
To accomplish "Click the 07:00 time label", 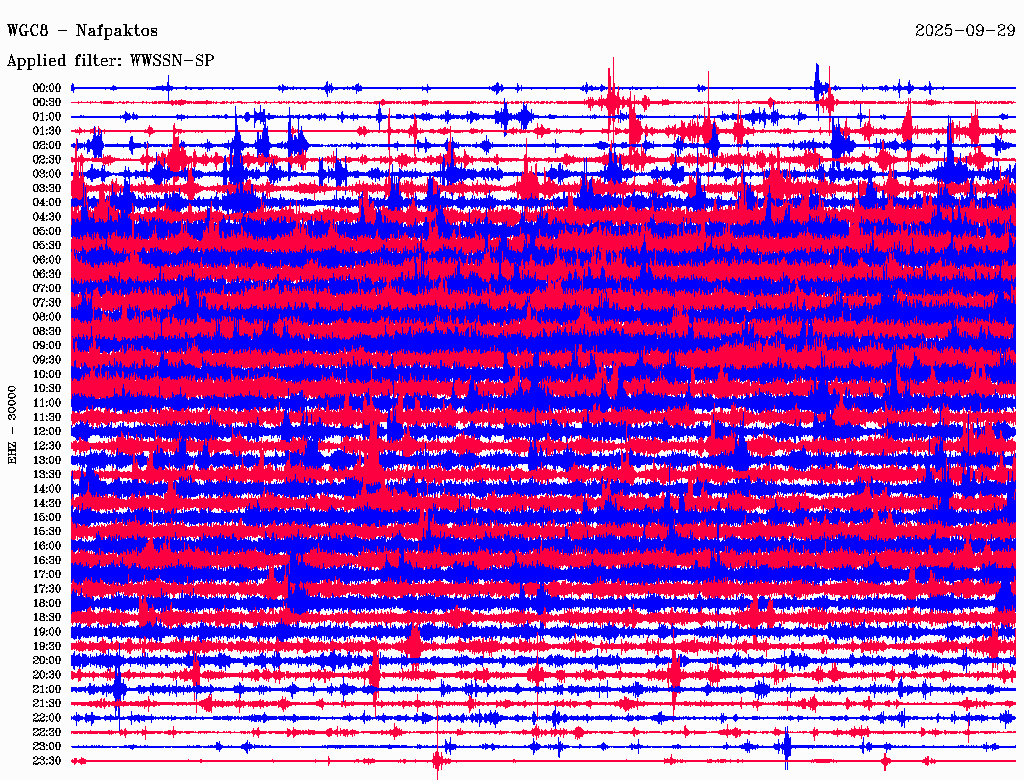I will pyautogui.click(x=47, y=288).
